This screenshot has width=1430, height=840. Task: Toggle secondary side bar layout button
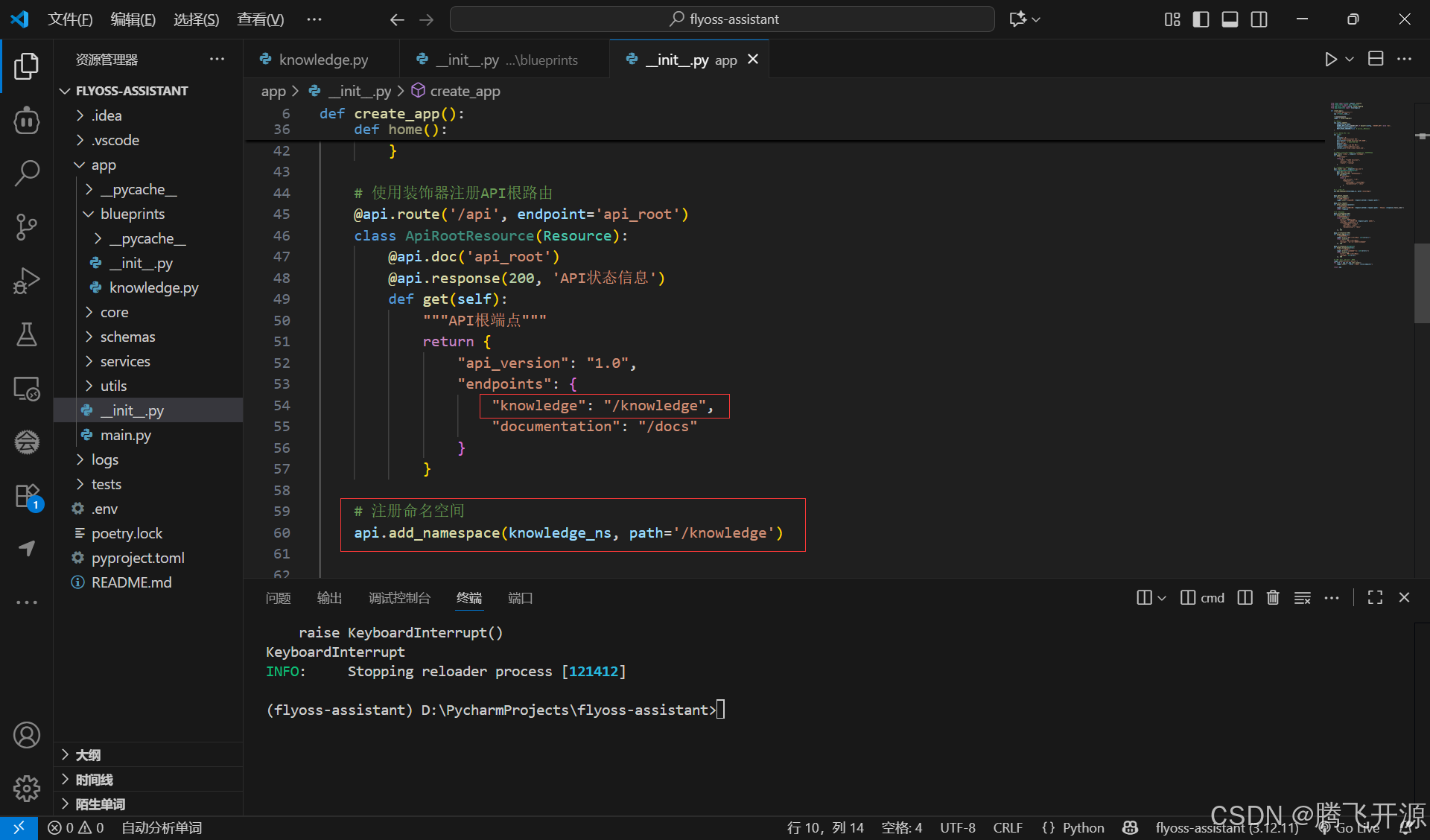point(1259,19)
